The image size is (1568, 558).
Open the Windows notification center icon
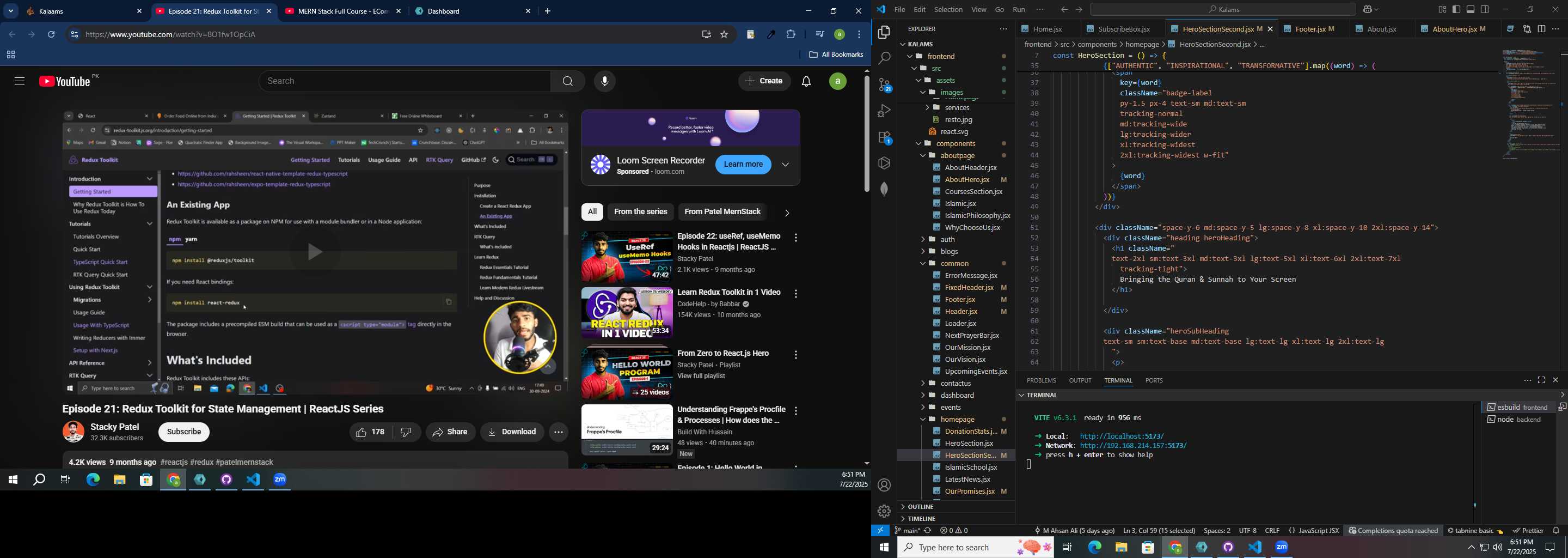pos(1549,548)
